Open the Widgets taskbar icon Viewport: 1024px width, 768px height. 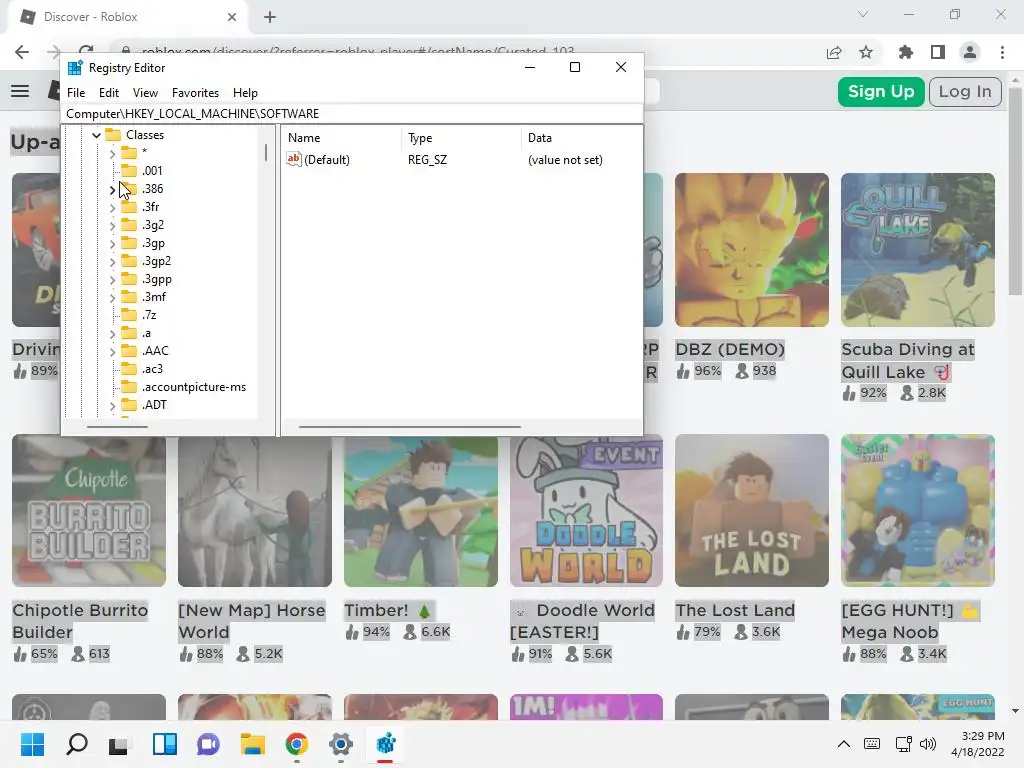tap(165, 744)
